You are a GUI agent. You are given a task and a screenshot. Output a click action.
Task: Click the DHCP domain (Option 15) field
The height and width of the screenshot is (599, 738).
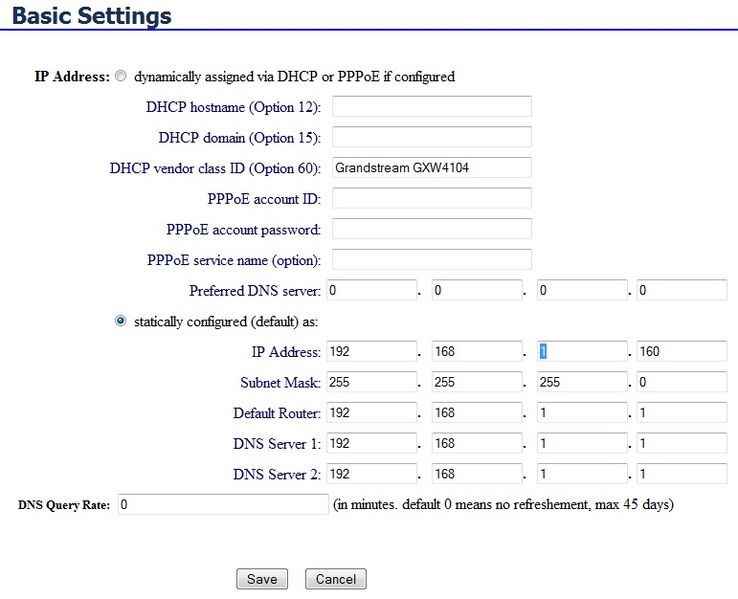[431, 137]
